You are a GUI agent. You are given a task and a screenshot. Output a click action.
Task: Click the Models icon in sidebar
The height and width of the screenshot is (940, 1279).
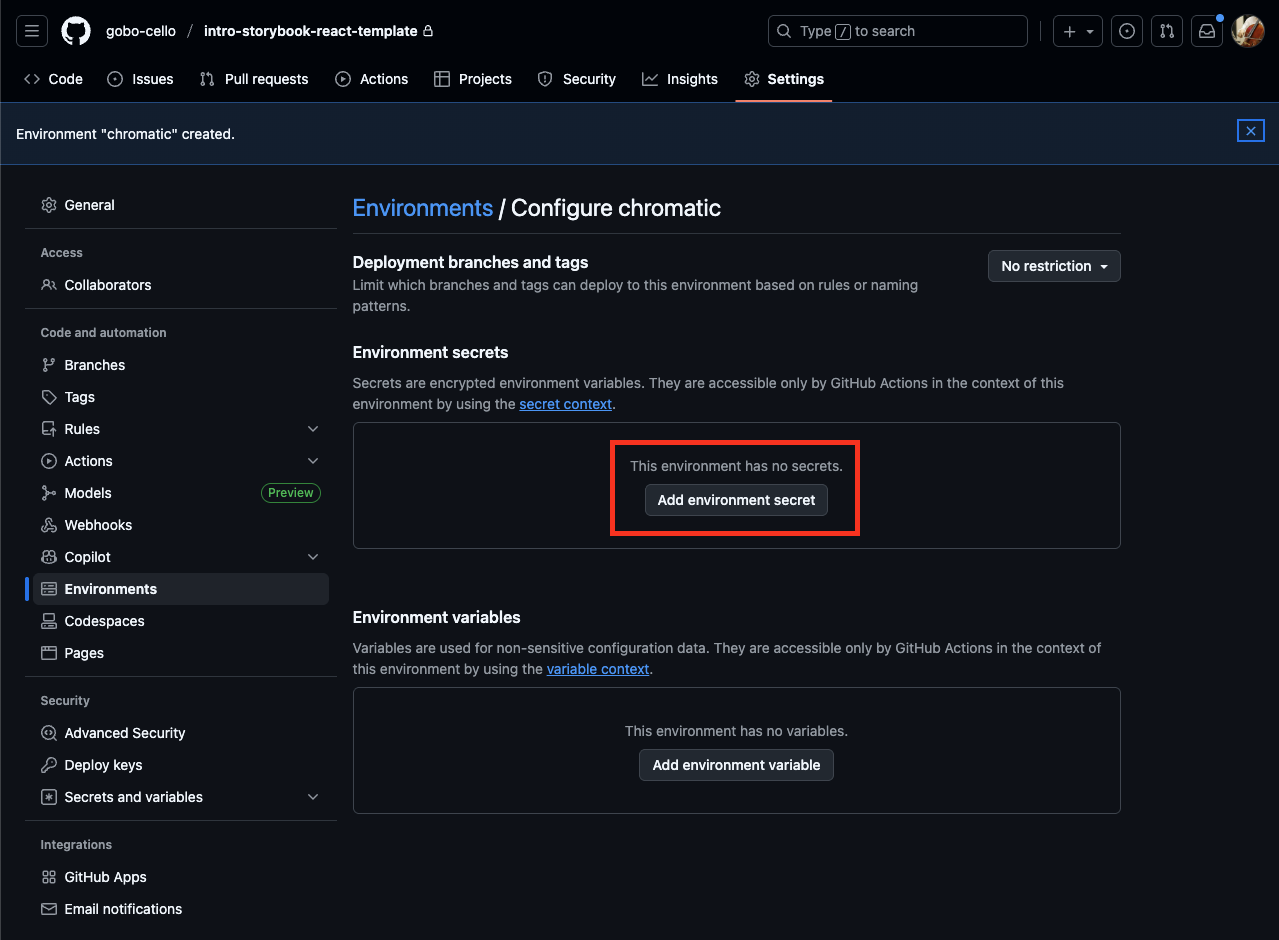click(49, 493)
